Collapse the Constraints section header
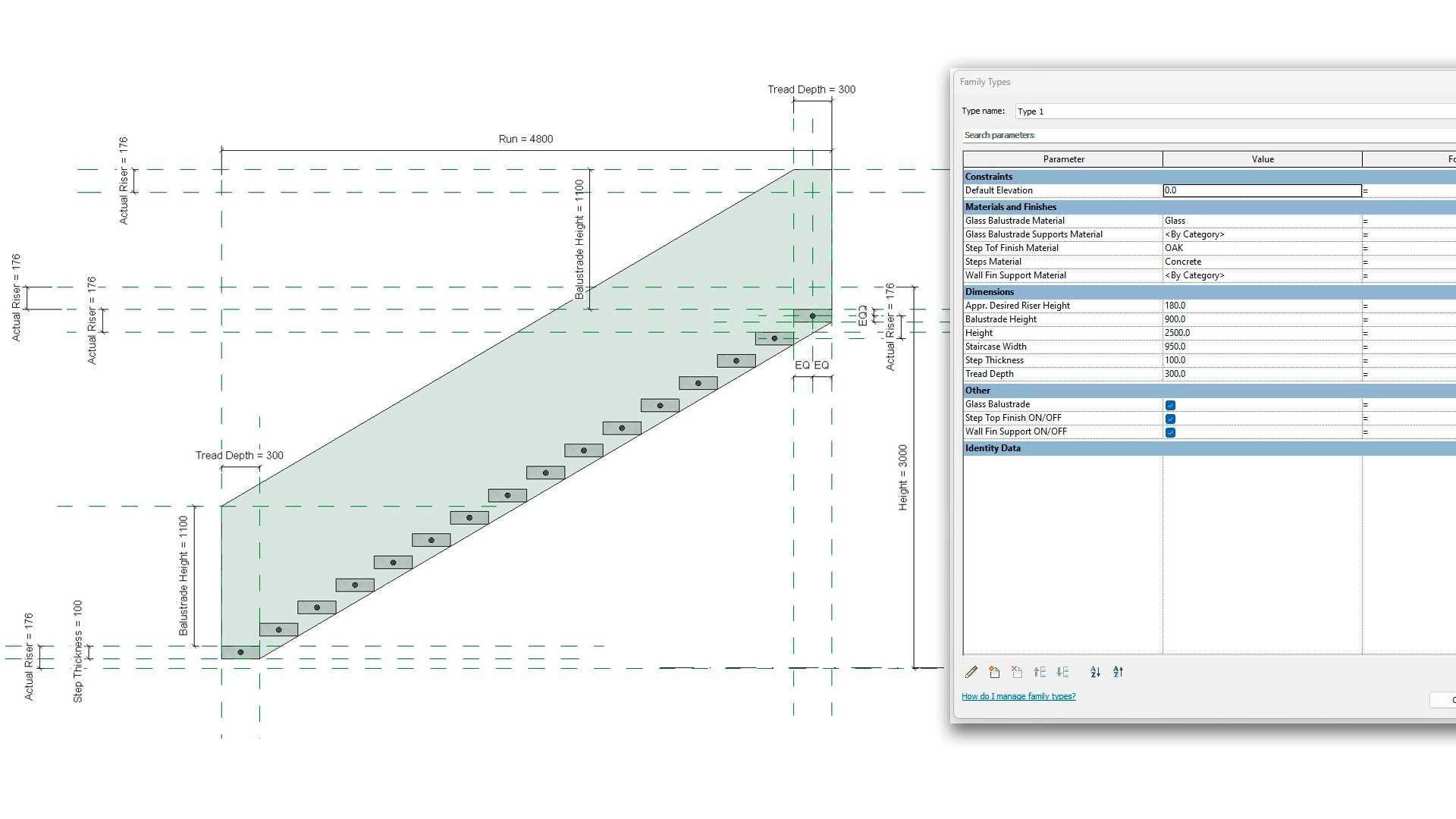Image resolution: width=1456 pixels, height=819 pixels. point(1062,176)
